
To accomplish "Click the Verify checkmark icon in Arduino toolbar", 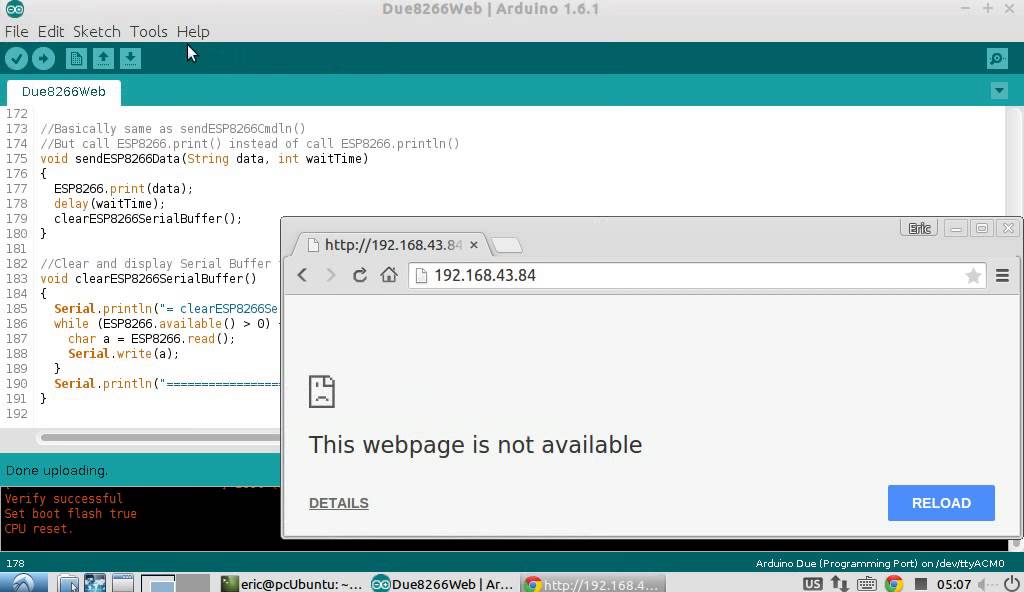I will pos(16,59).
